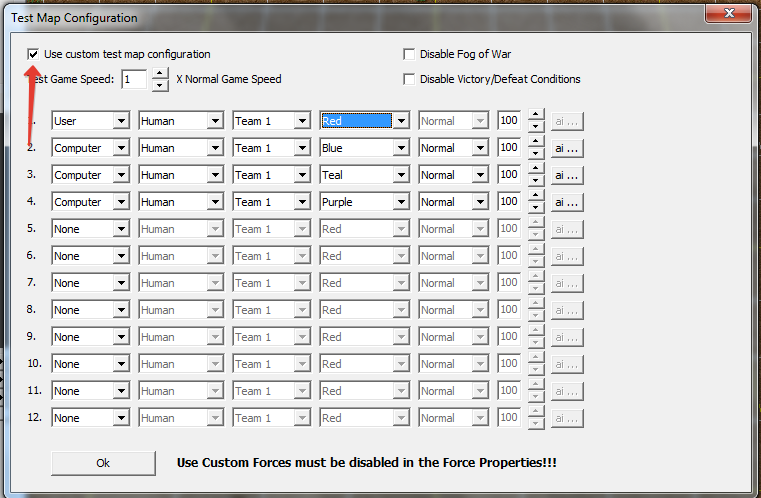Uncheck Use custom test map configuration
The image size is (761, 498).
pyautogui.click(x=34, y=54)
